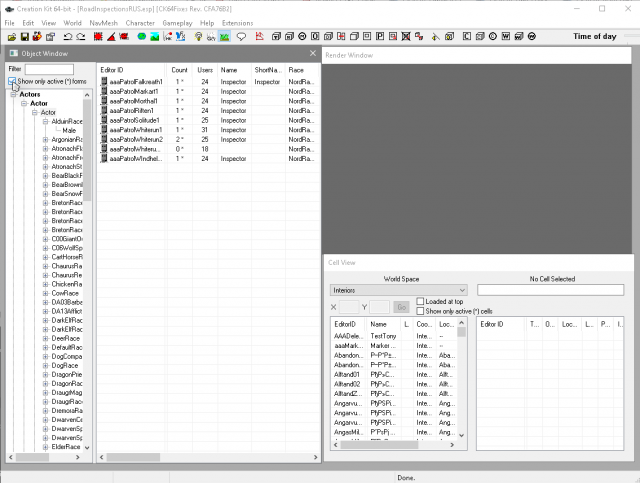
Task: Click the speech bubble dialogue icon
Action: [x=241, y=37]
